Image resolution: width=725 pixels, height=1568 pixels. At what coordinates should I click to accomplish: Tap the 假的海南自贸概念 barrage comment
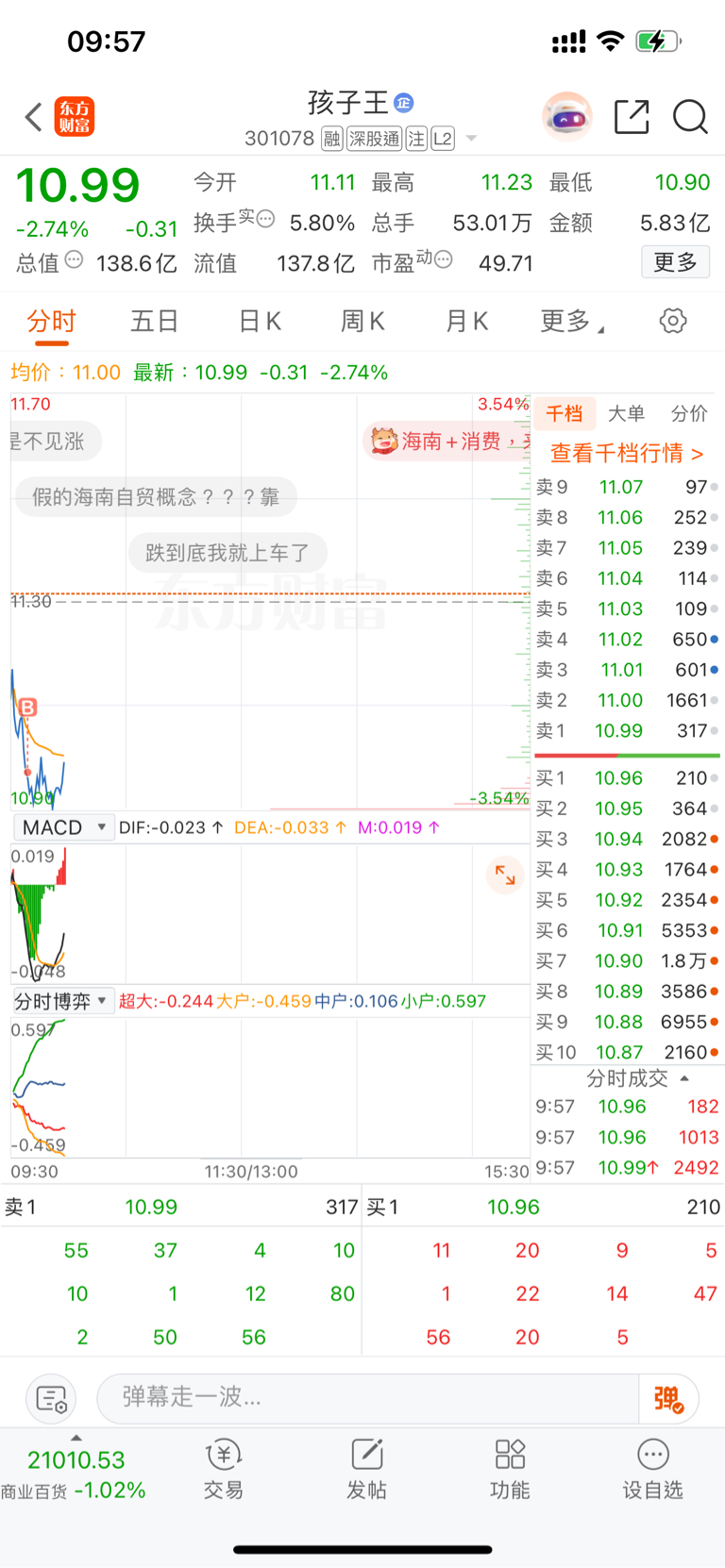coord(156,497)
